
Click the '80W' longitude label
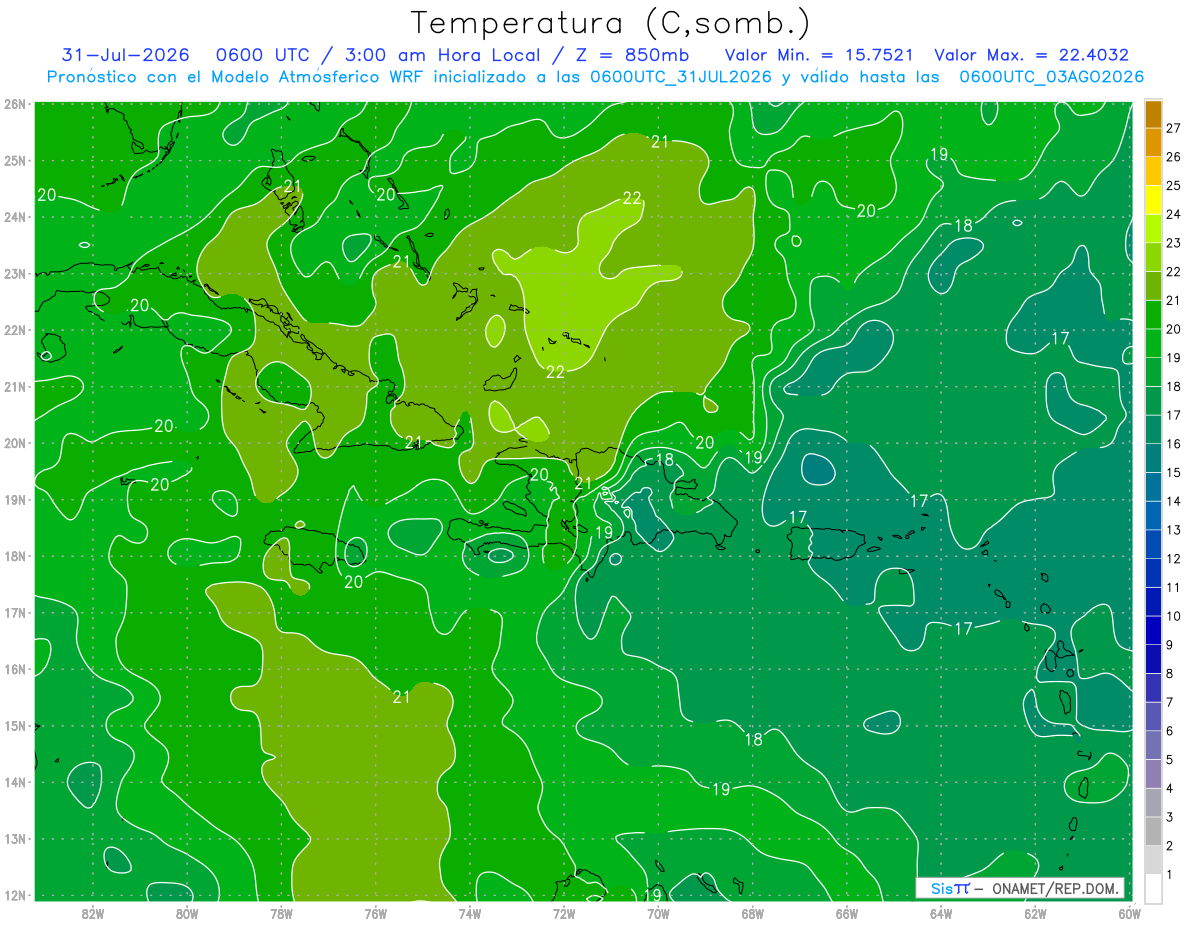click(187, 913)
